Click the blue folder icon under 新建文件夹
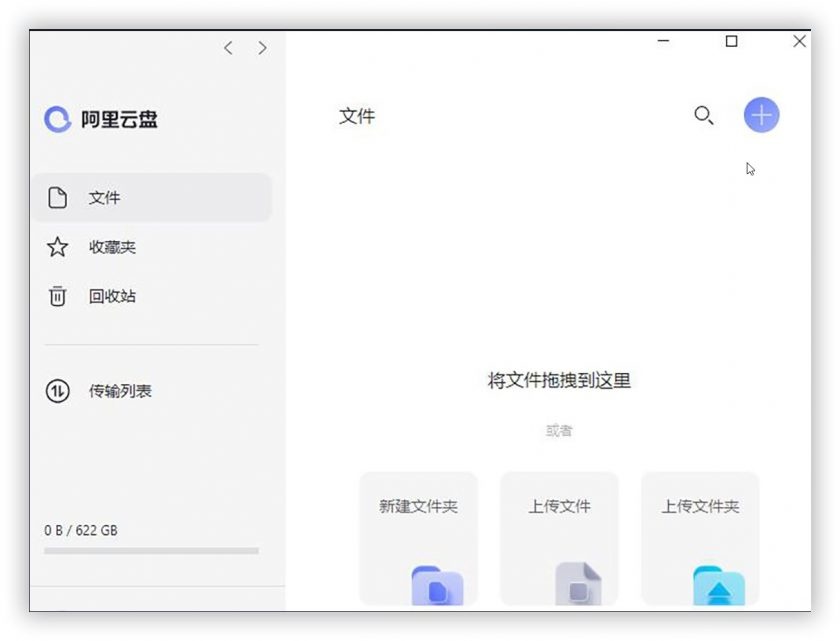Viewport: 840px width, 641px height. point(437,587)
